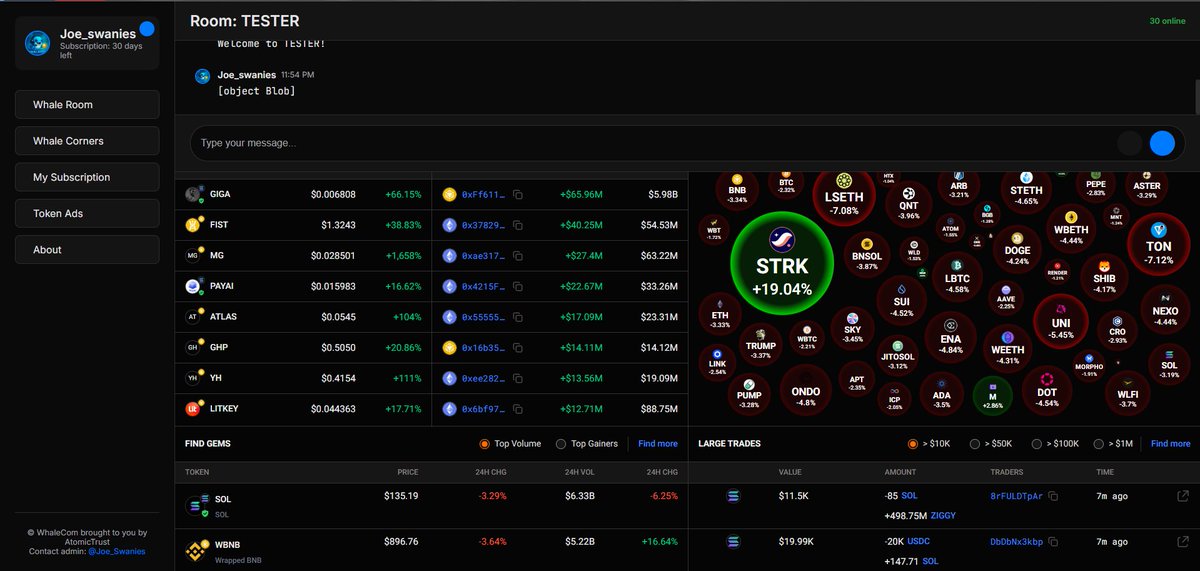Select the Top Gainers radio option
Viewport: 1200px width, 571px height.
tap(562, 444)
